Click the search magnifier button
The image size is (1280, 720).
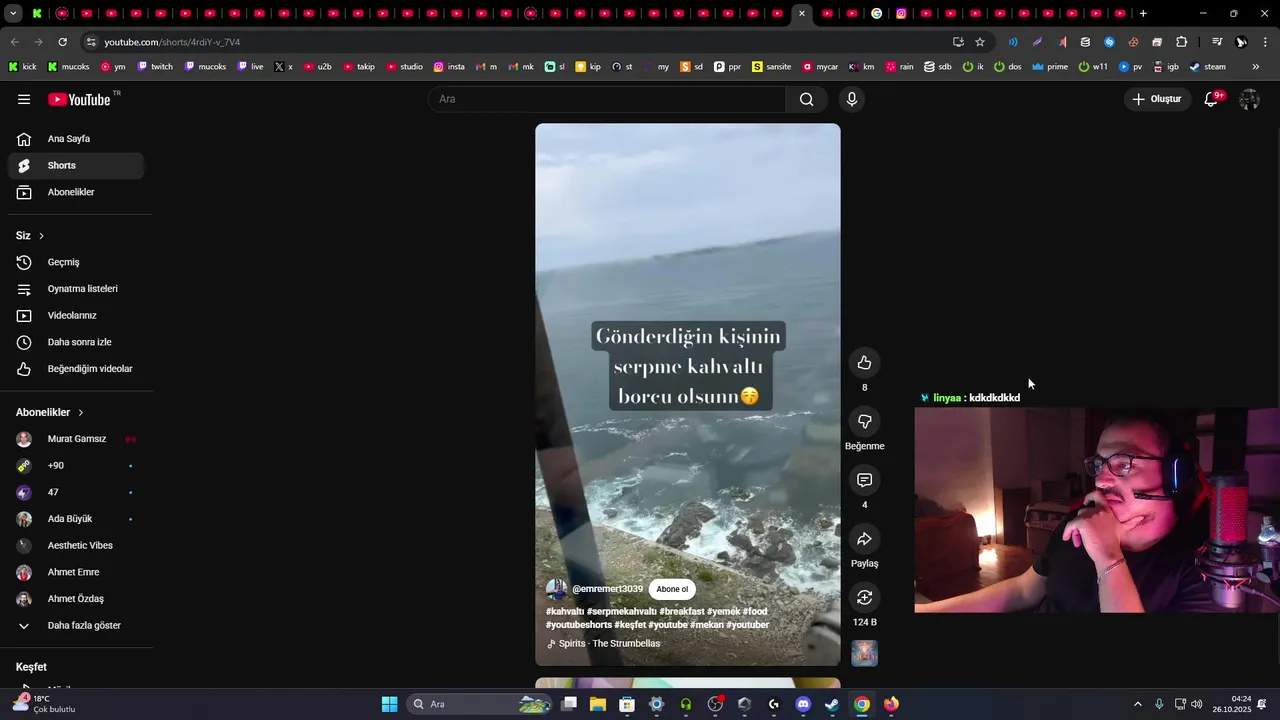click(806, 99)
